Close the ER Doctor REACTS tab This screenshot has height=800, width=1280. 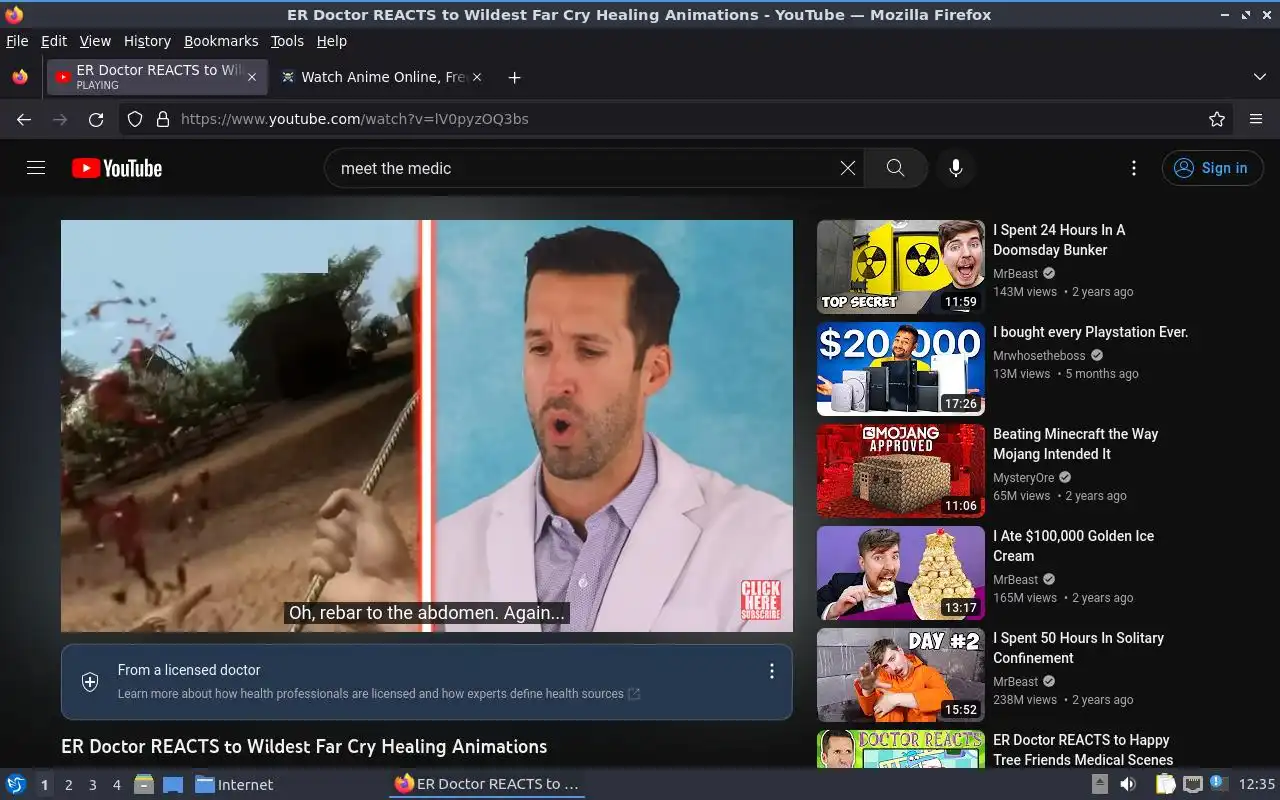(252, 77)
